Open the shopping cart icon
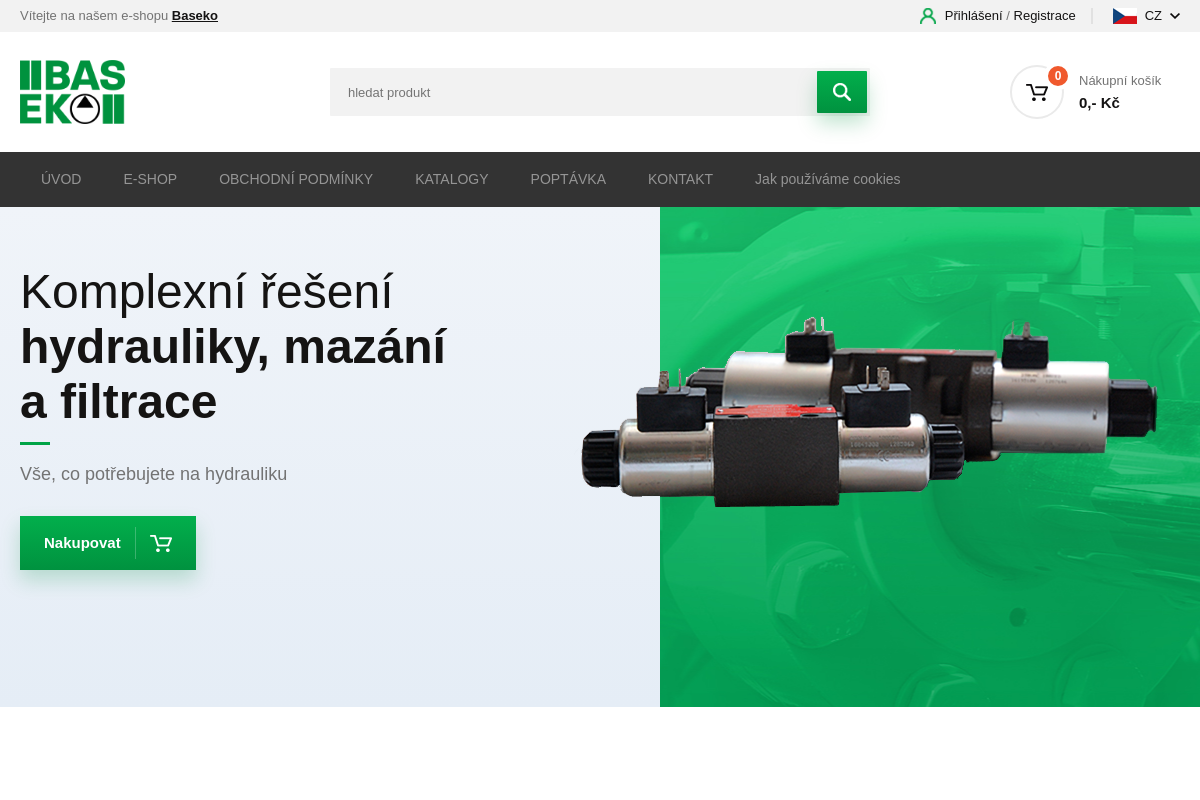The height and width of the screenshot is (800, 1200). 1037,92
